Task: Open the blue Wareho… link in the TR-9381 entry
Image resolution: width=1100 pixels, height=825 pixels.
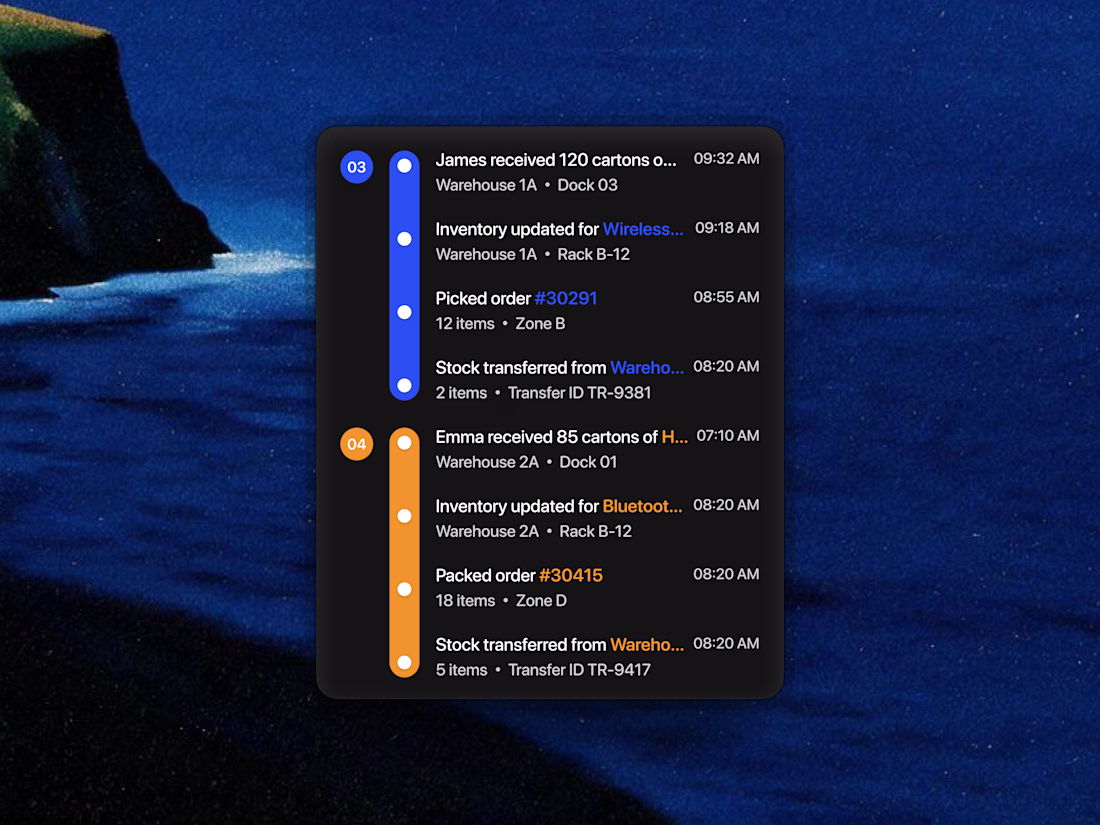Action: 647,368
